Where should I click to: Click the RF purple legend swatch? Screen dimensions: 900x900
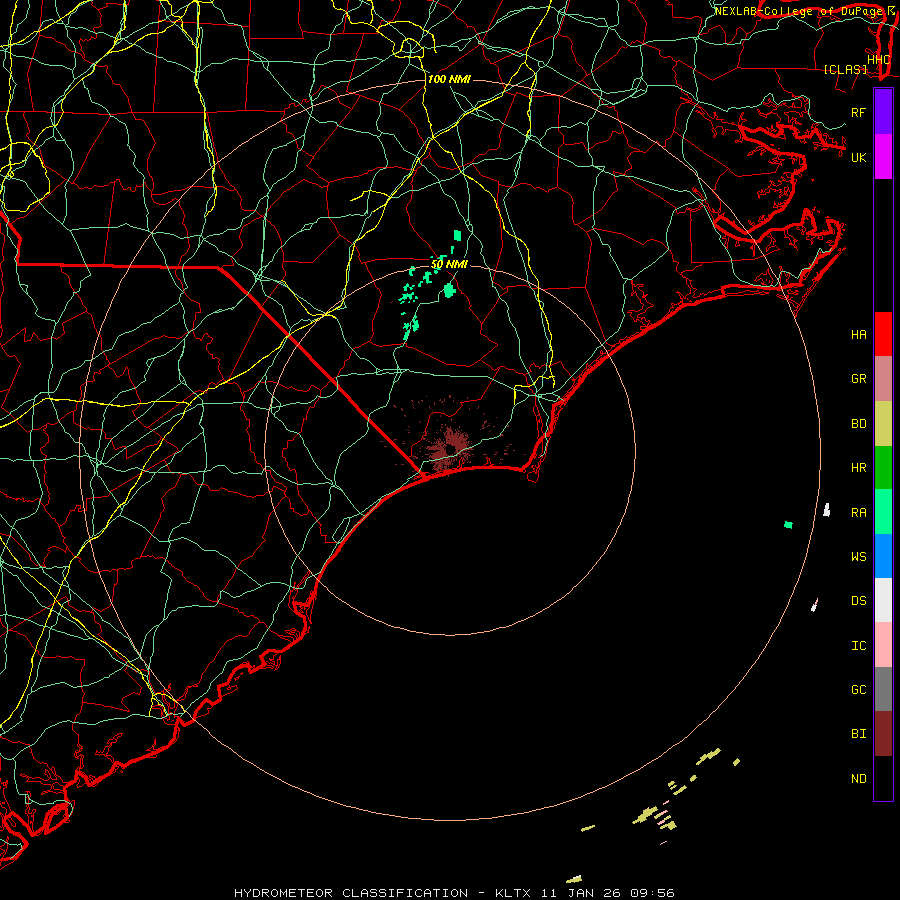[x=883, y=112]
